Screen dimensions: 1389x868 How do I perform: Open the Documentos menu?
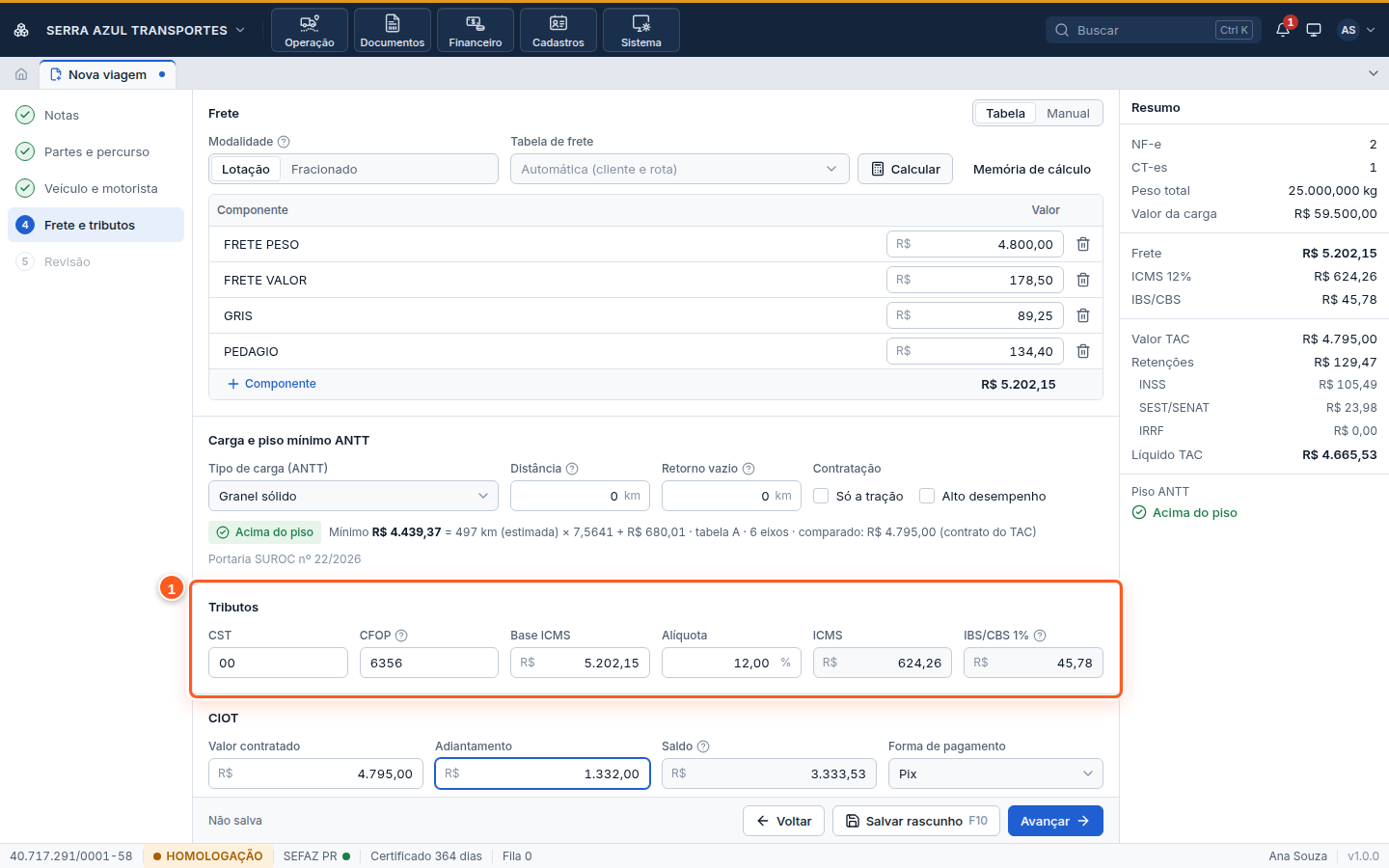click(x=393, y=30)
